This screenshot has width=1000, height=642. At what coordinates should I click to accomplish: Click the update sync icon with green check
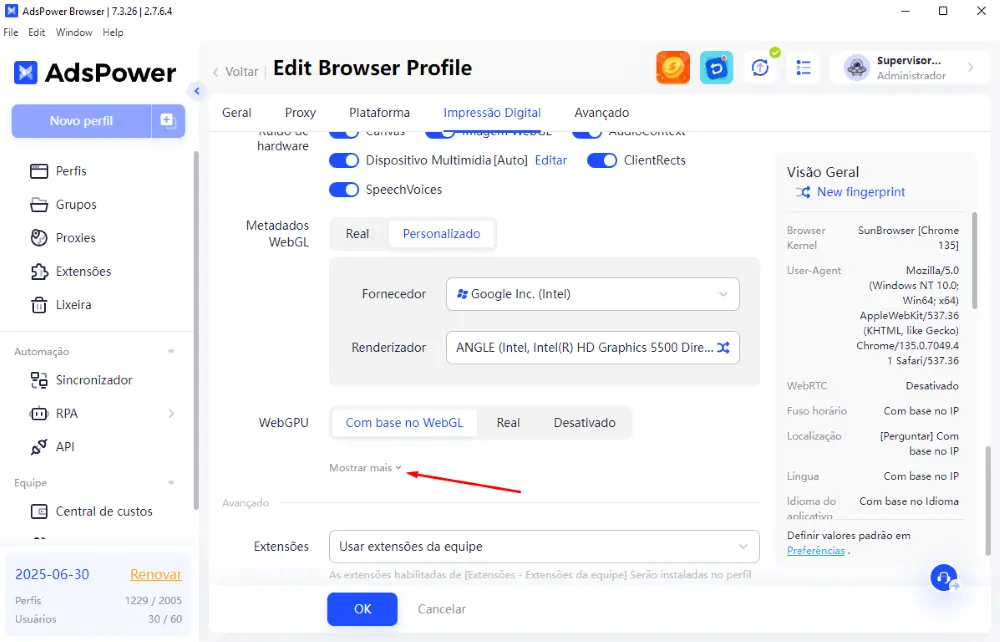[760, 68]
